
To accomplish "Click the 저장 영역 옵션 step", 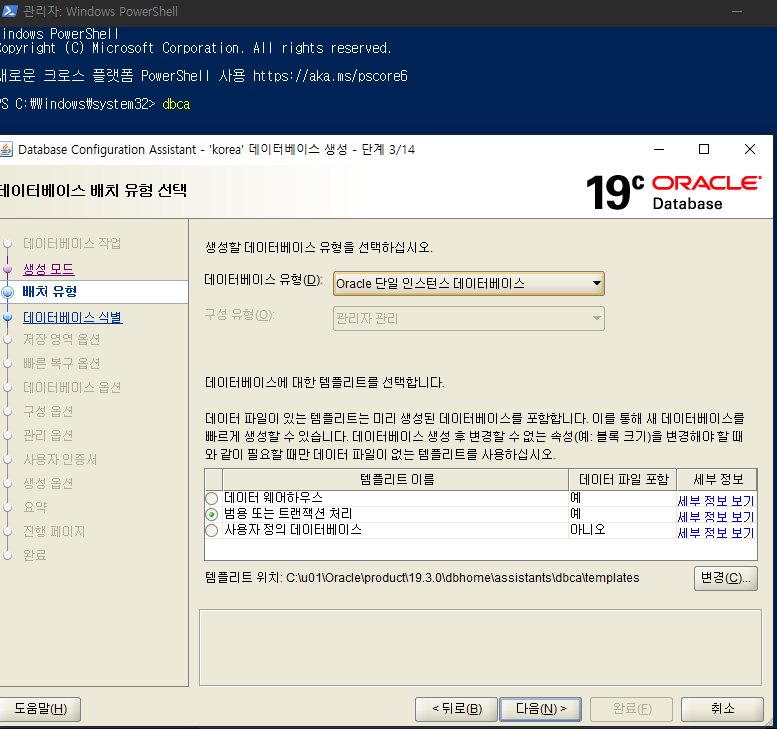I will [61, 339].
